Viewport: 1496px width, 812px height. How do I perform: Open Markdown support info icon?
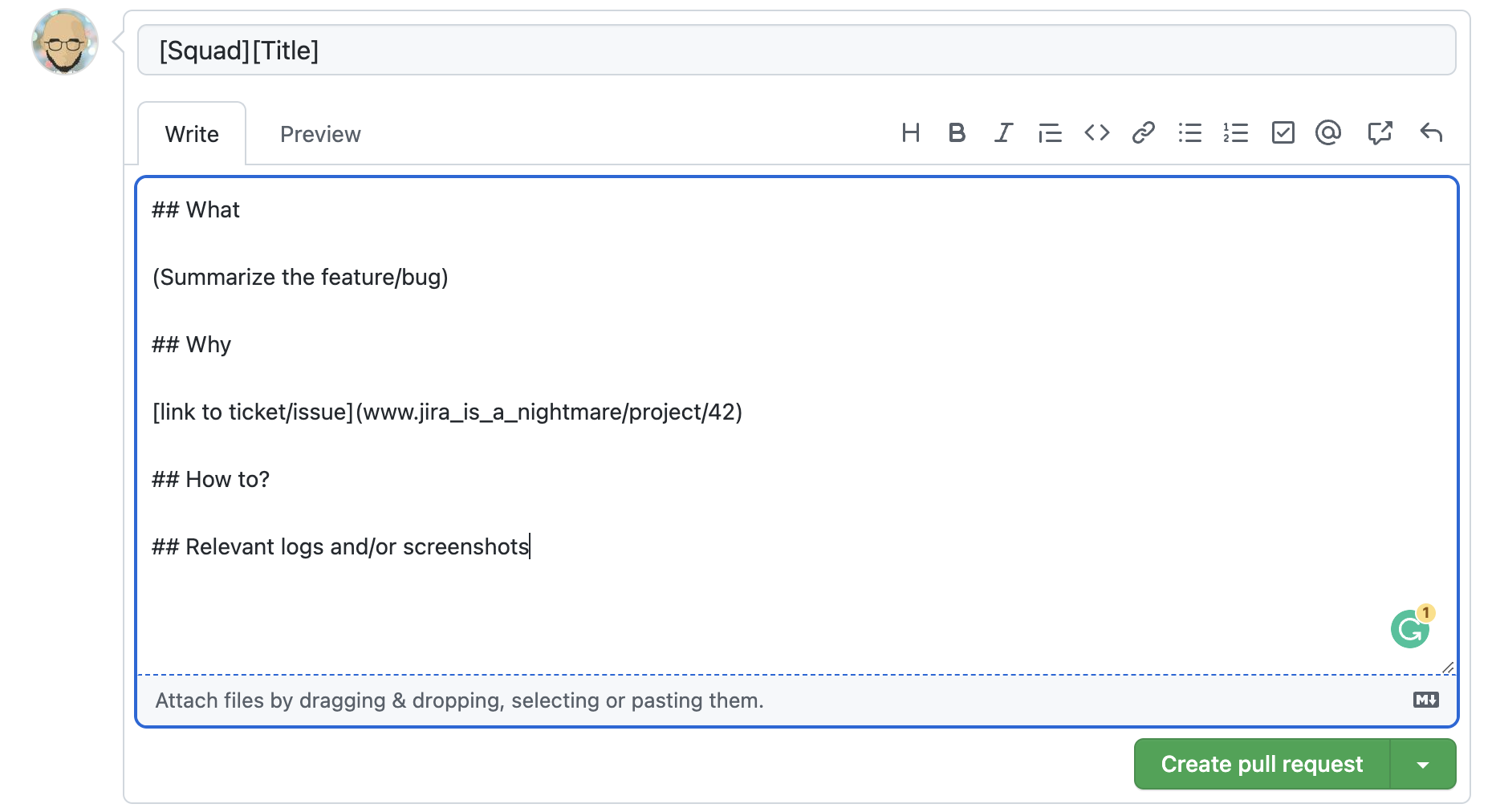(1425, 700)
